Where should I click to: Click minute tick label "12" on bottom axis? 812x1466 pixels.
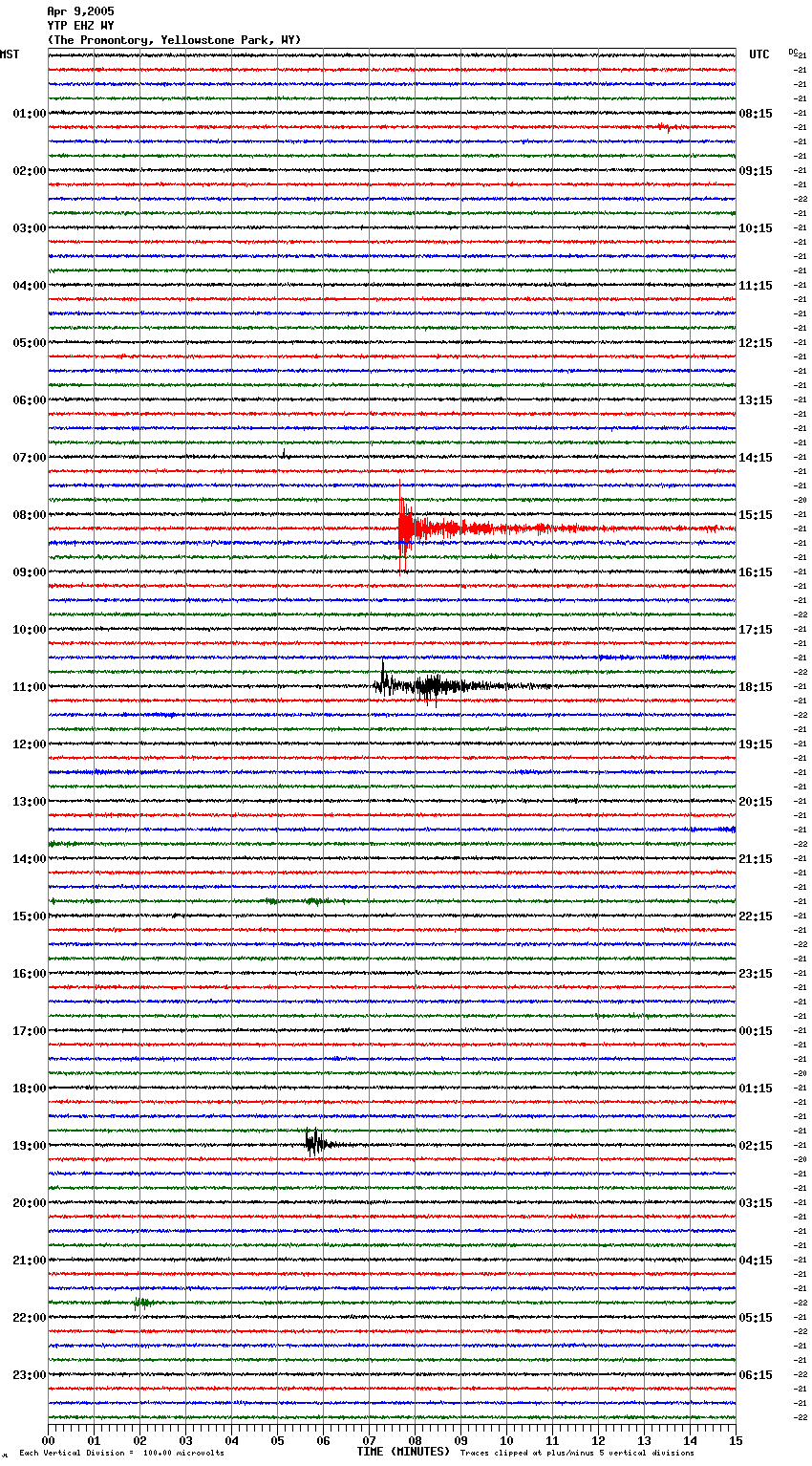(598, 1440)
